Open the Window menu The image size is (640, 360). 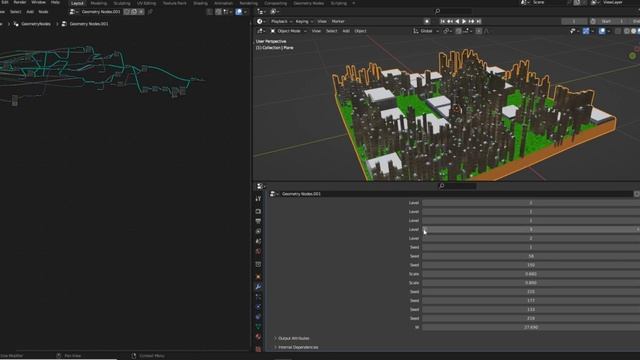coord(38,2)
